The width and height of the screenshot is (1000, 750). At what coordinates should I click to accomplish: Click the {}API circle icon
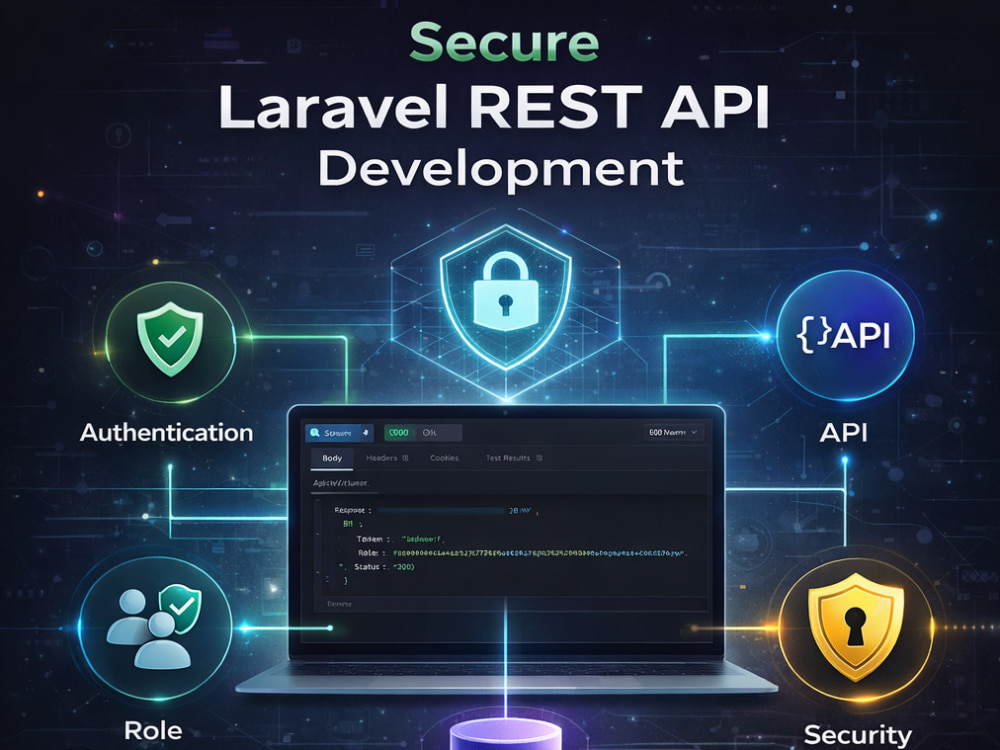(844, 335)
